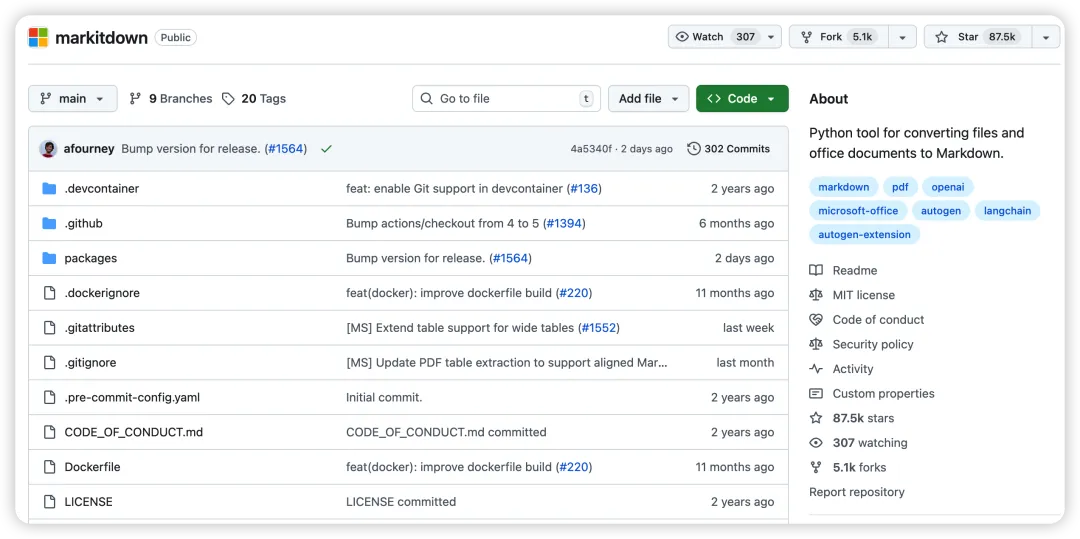The height and width of the screenshot is (539, 1080).
Task: Click afourney's avatar thumbnail
Action: click(48, 149)
